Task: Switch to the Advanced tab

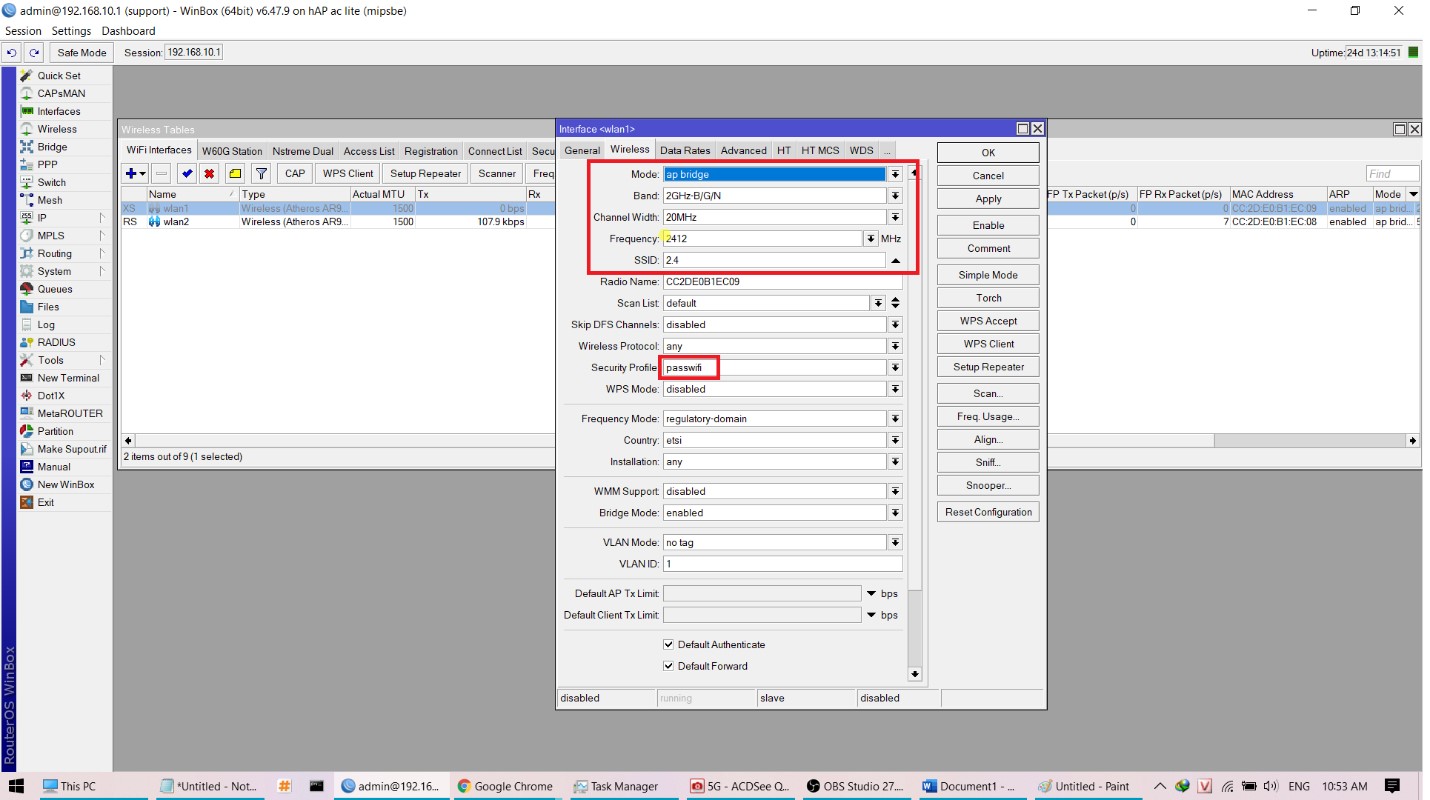Action: pos(744,151)
